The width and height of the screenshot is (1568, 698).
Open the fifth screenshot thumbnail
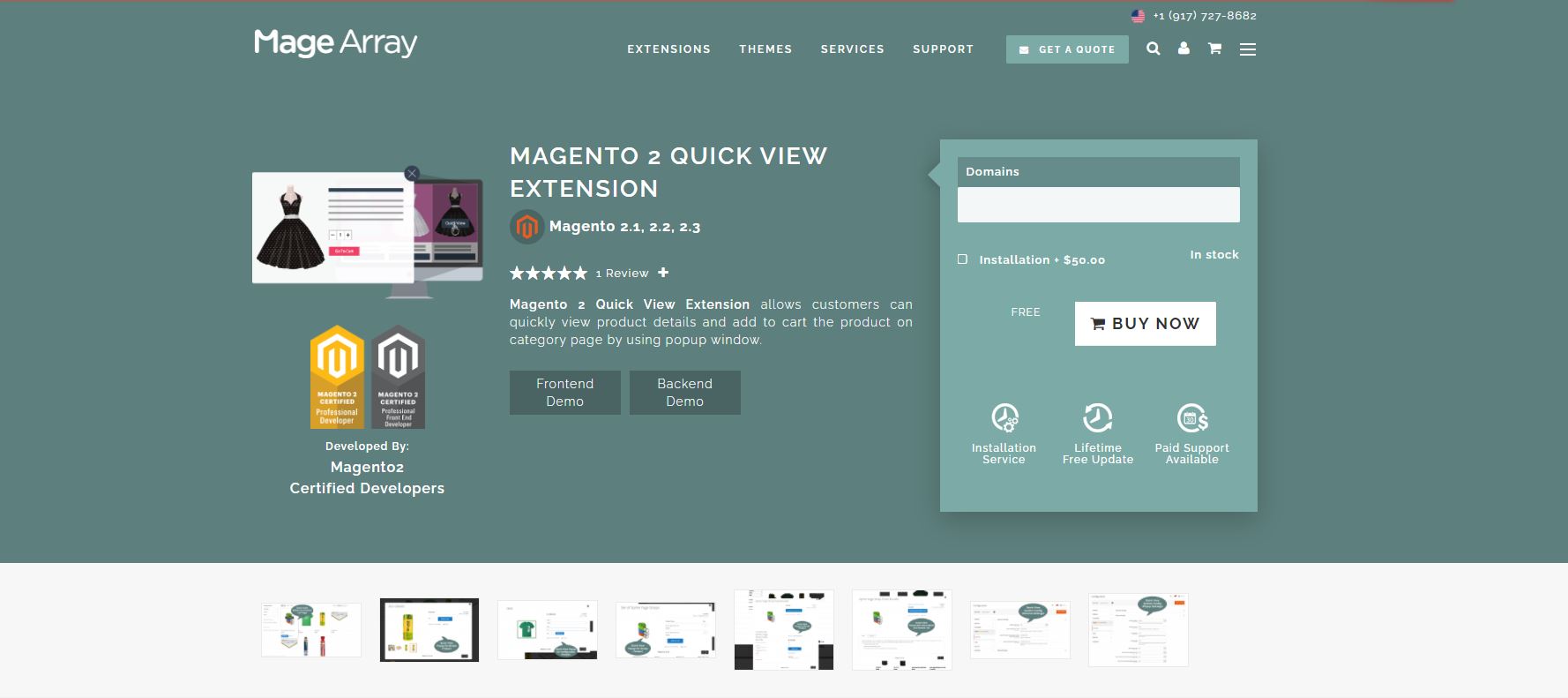(784, 630)
